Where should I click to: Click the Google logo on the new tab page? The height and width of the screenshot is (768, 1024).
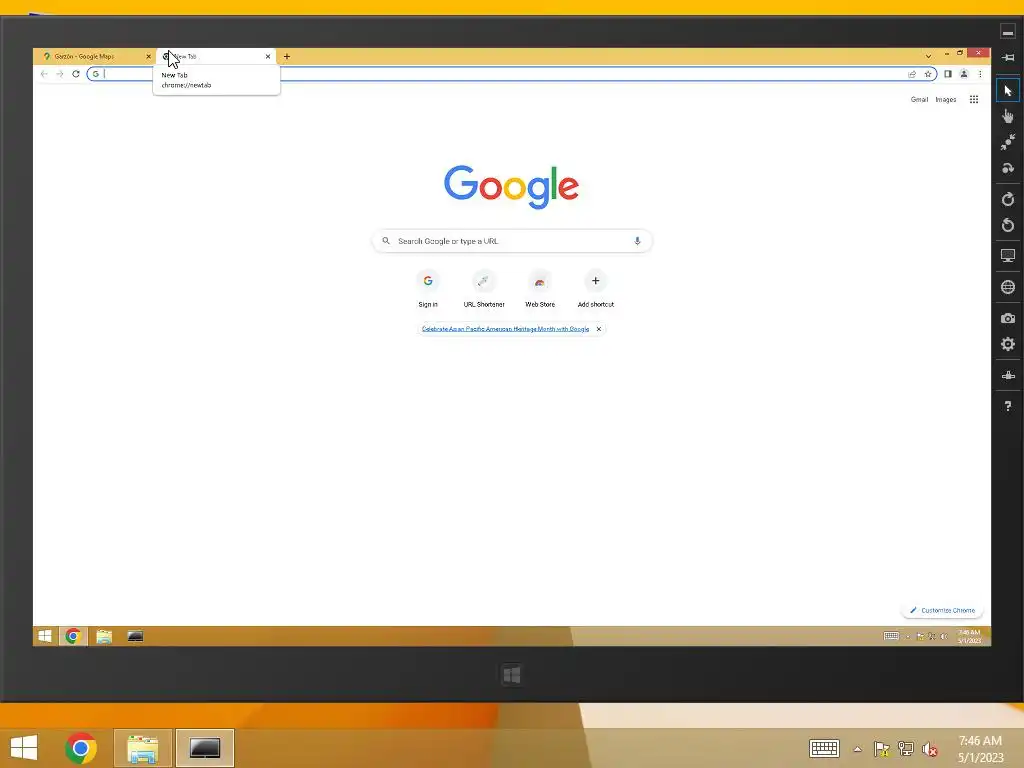(x=511, y=186)
